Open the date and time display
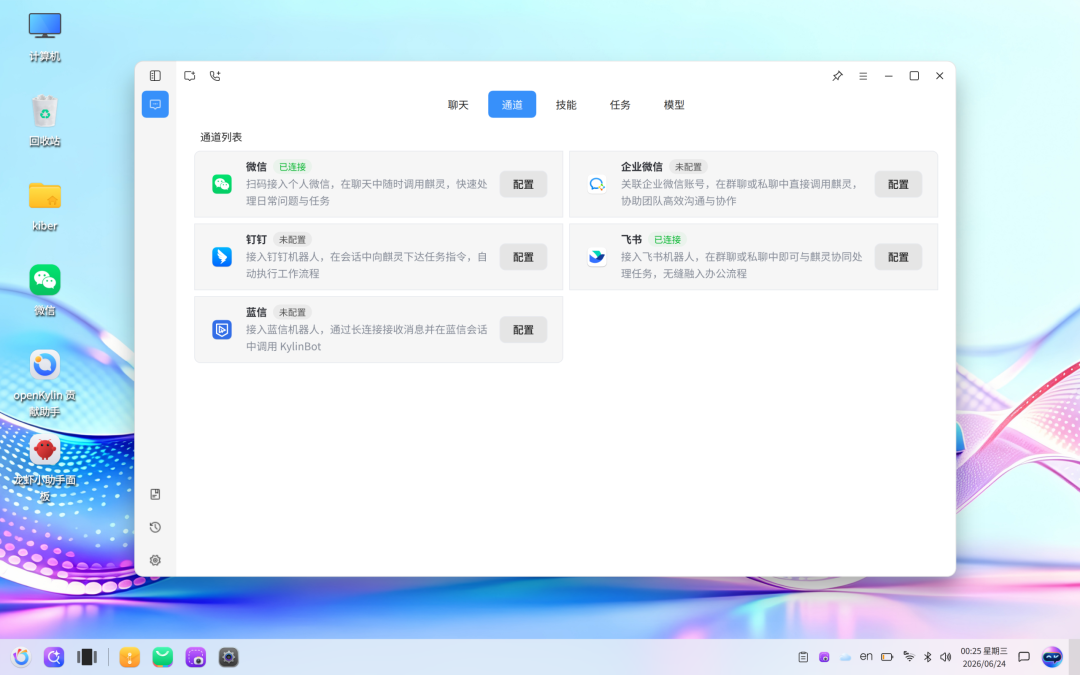This screenshot has height=675, width=1080. point(984,657)
